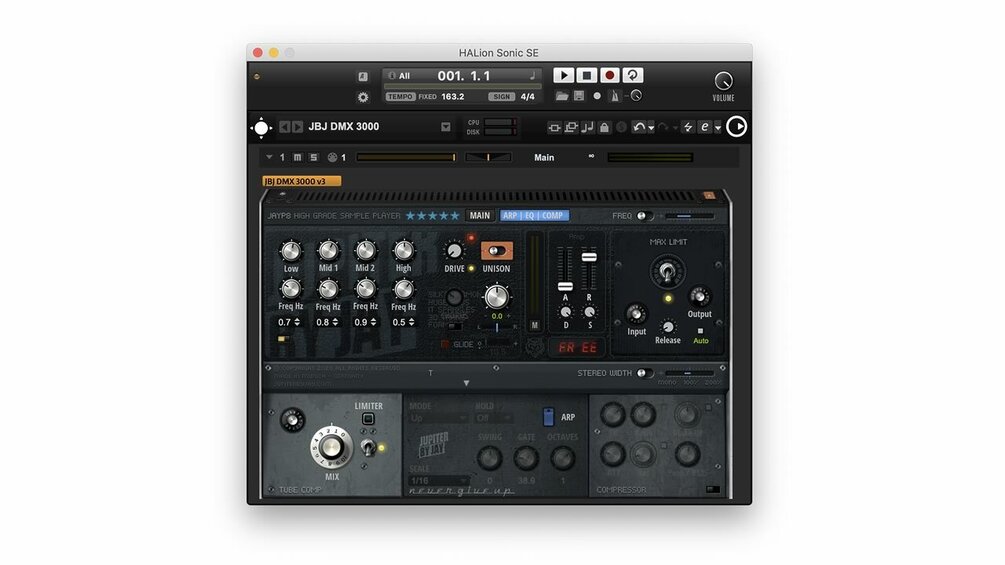Viewport: 1005px width, 565px height.
Task: Click the Stop transport button
Action: point(586,76)
